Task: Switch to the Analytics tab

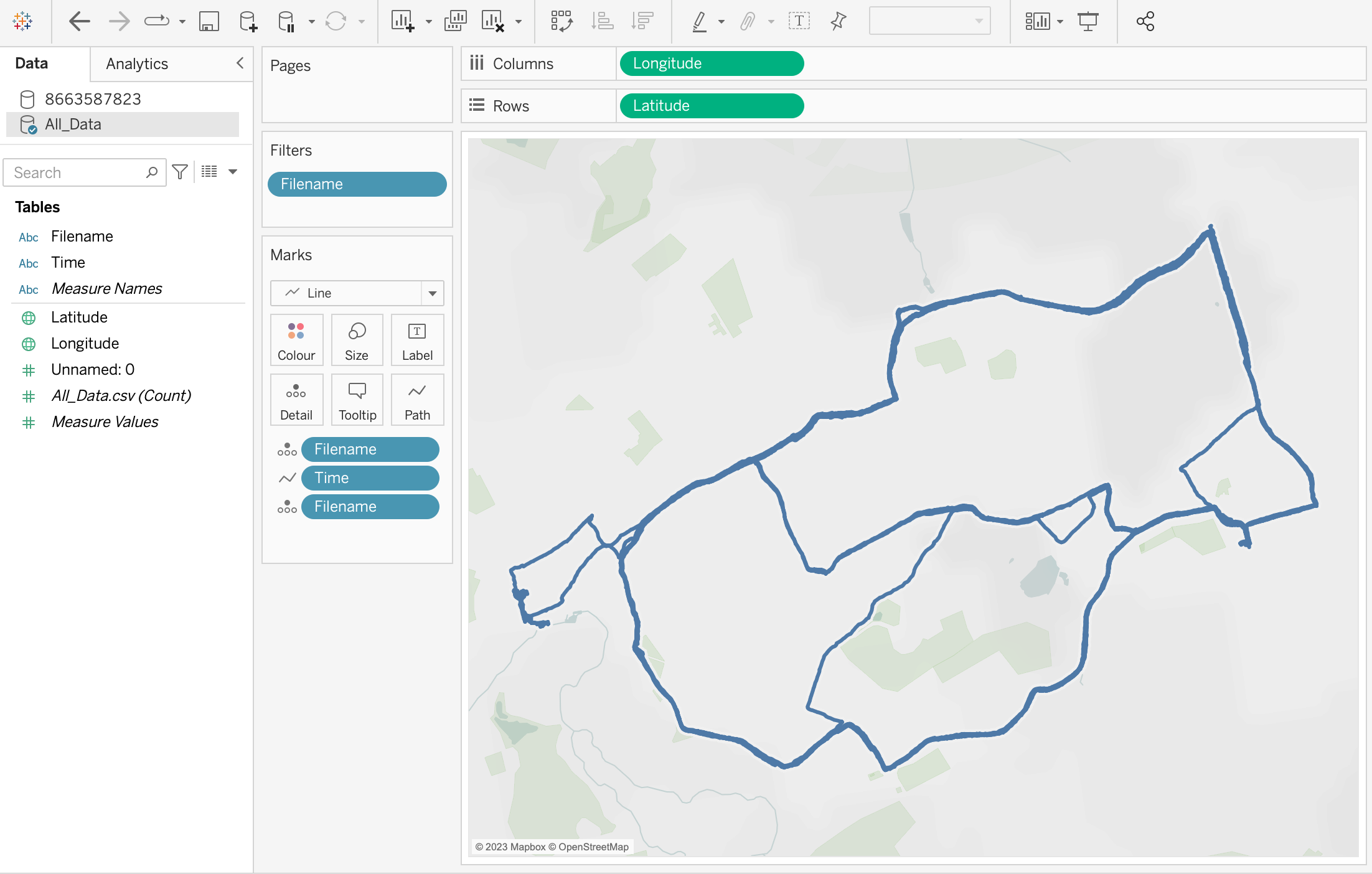Action: (137, 63)
